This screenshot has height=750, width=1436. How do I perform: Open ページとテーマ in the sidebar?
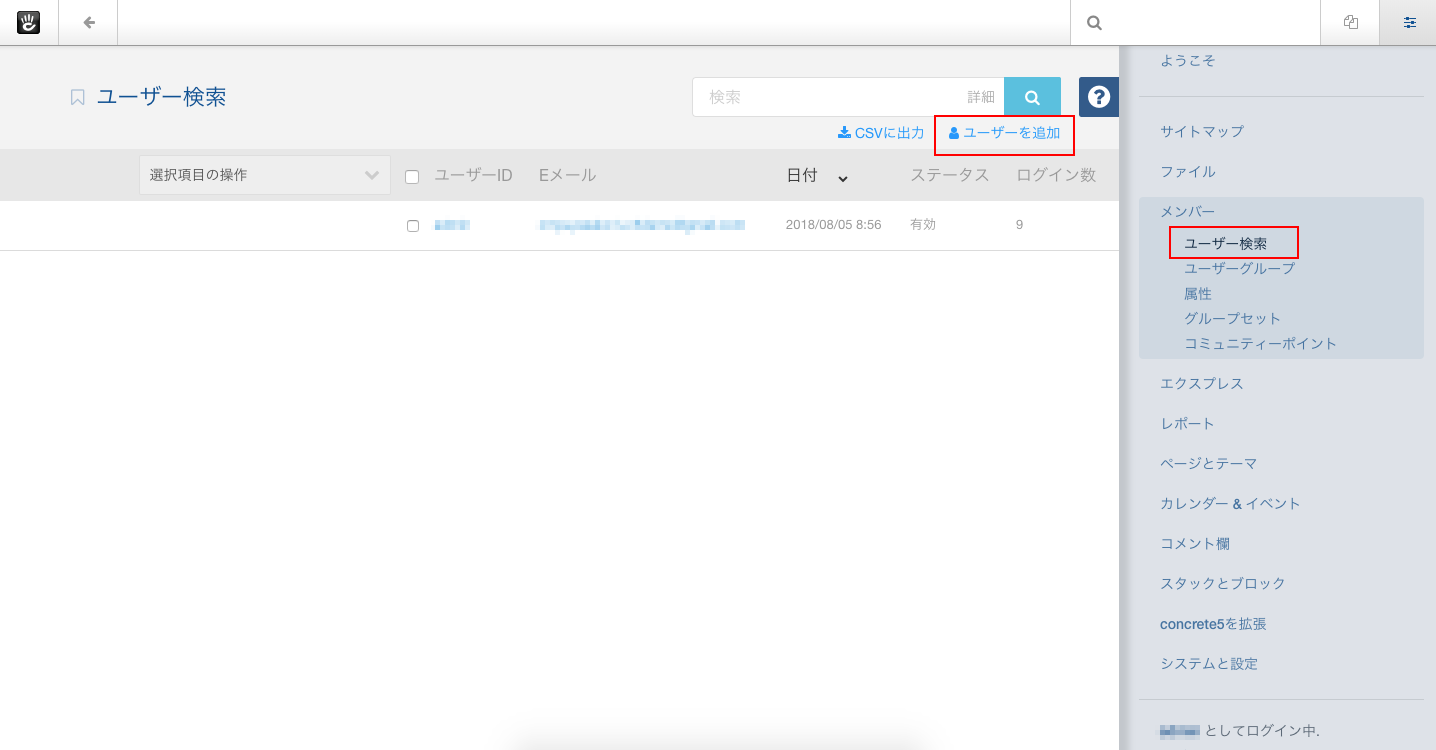tap(1209, 463)
